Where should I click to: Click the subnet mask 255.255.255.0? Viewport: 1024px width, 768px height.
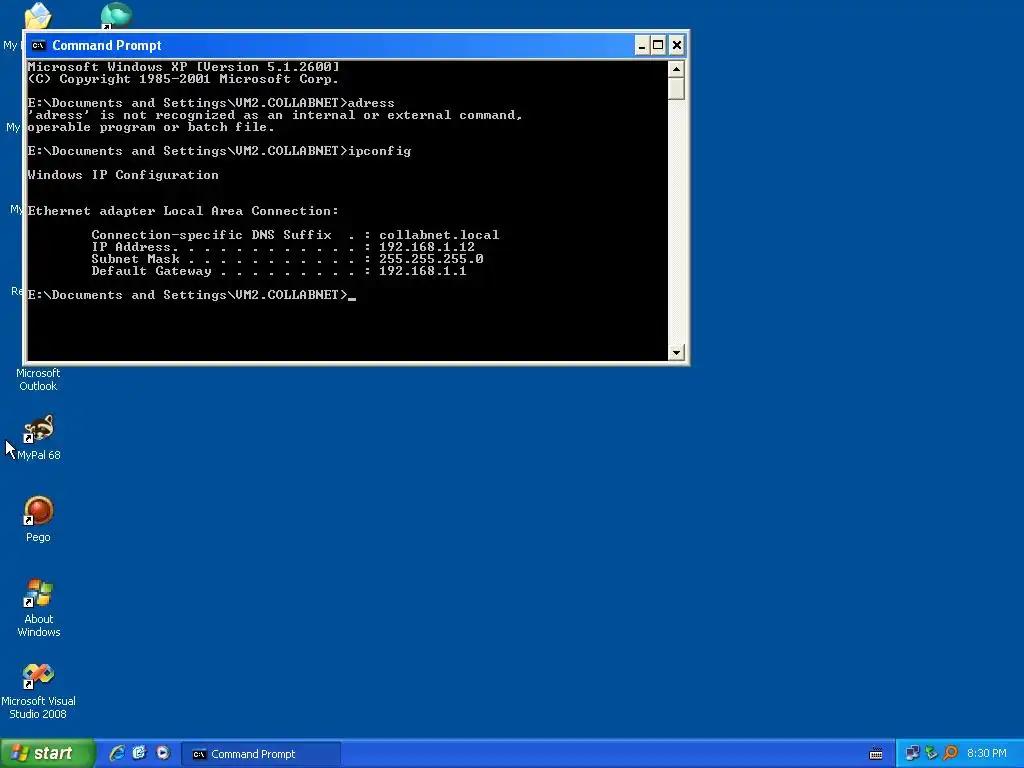coord(431,259)
